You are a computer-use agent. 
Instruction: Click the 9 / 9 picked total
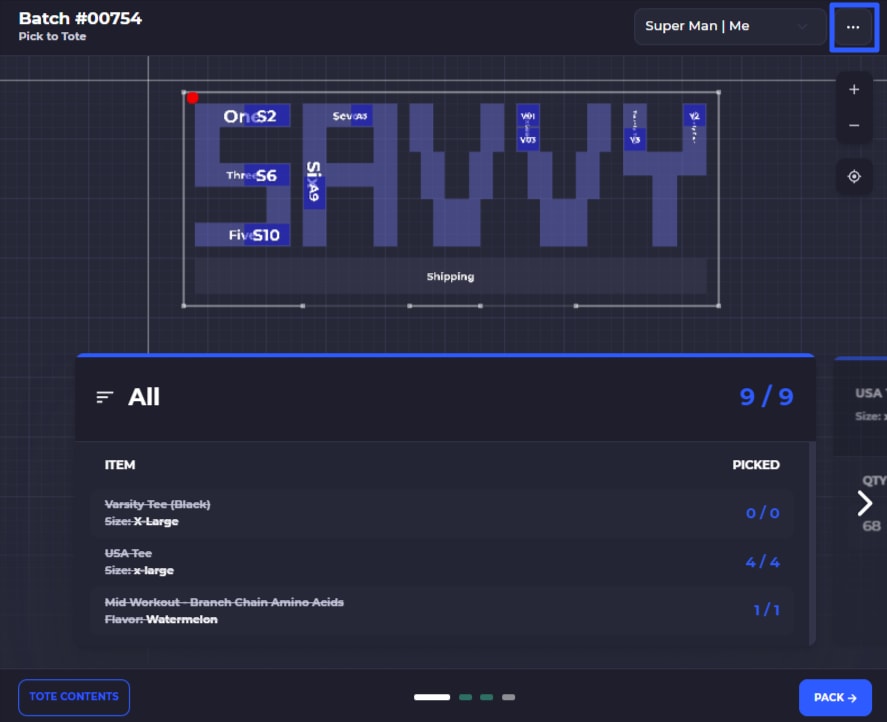(x=767, y=397)
